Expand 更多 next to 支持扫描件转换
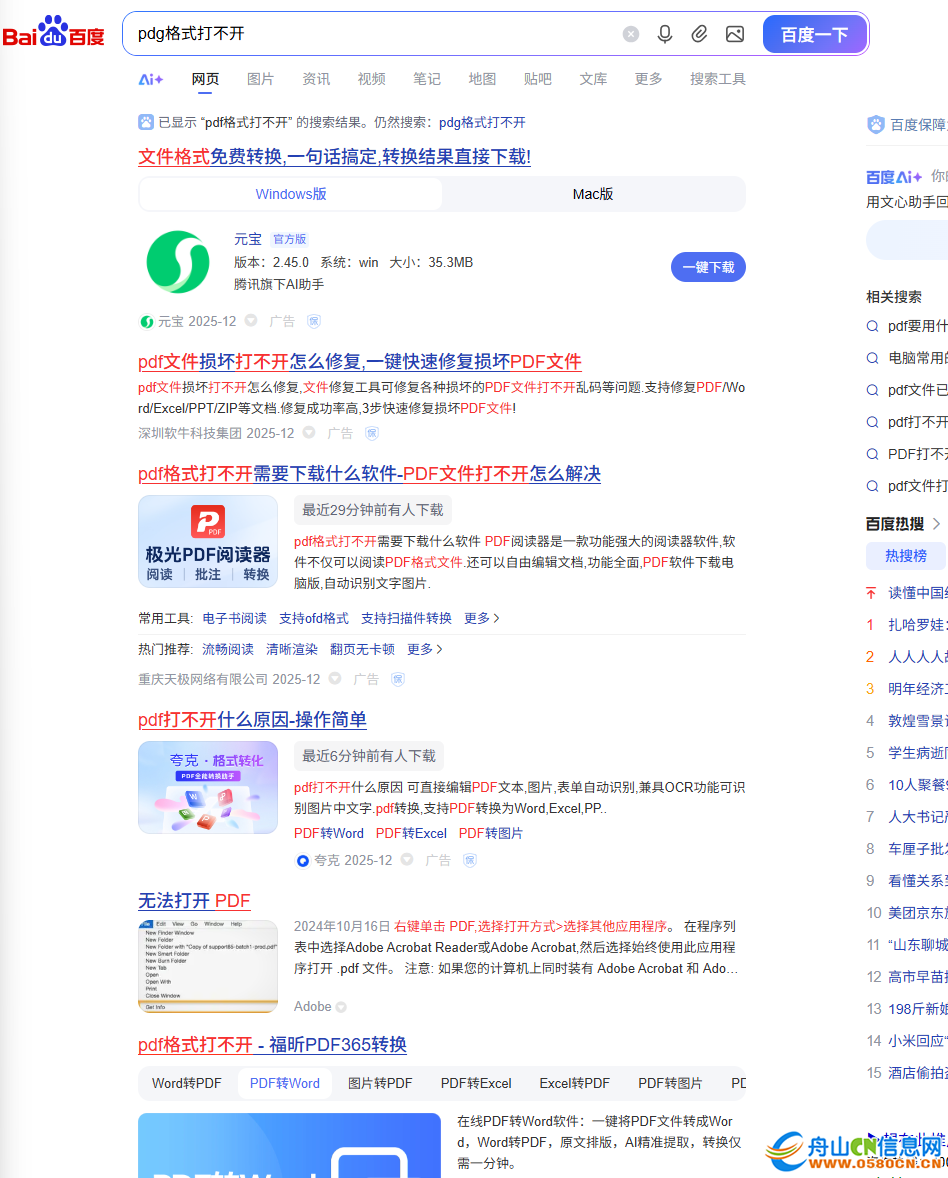This screenshot has height=1178, width=948. coord(482,618)
